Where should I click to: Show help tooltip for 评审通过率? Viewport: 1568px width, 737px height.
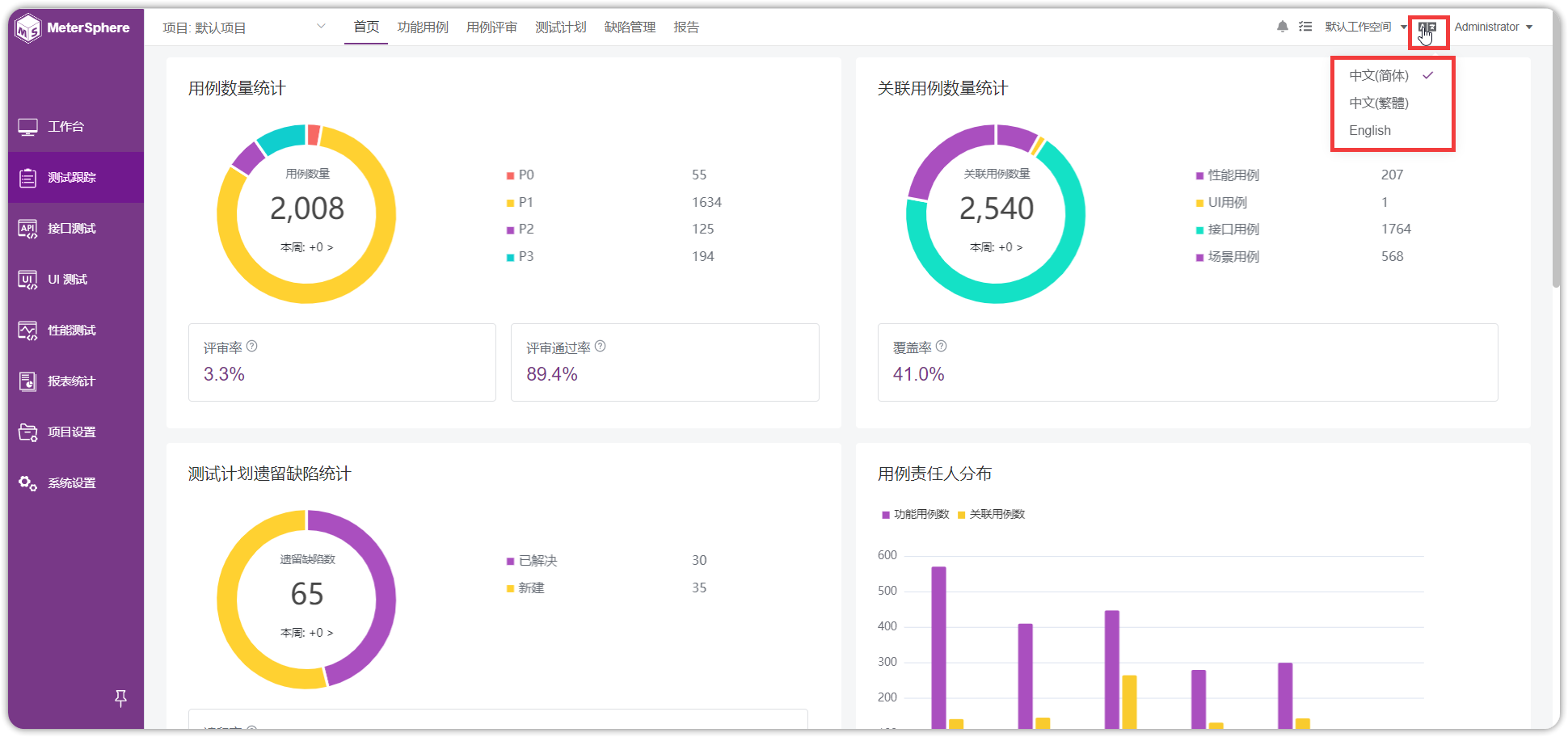click(x=601, y=346)
